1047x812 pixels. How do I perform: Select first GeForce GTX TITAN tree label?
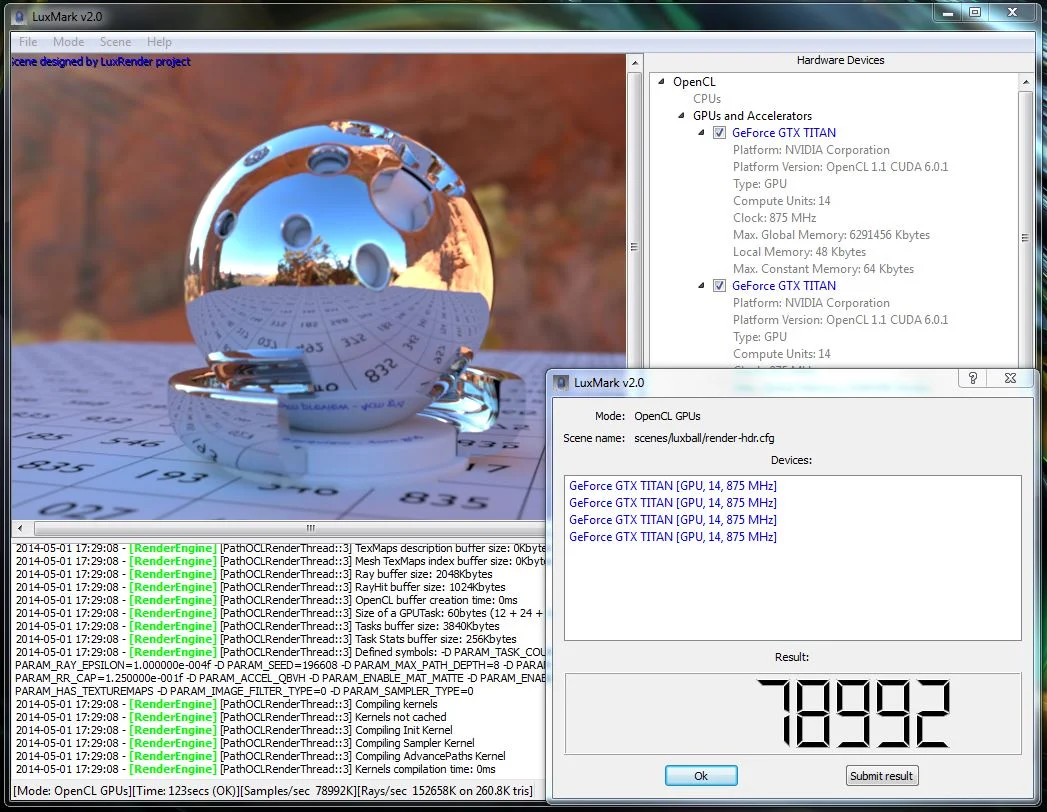tap(784, 132)
